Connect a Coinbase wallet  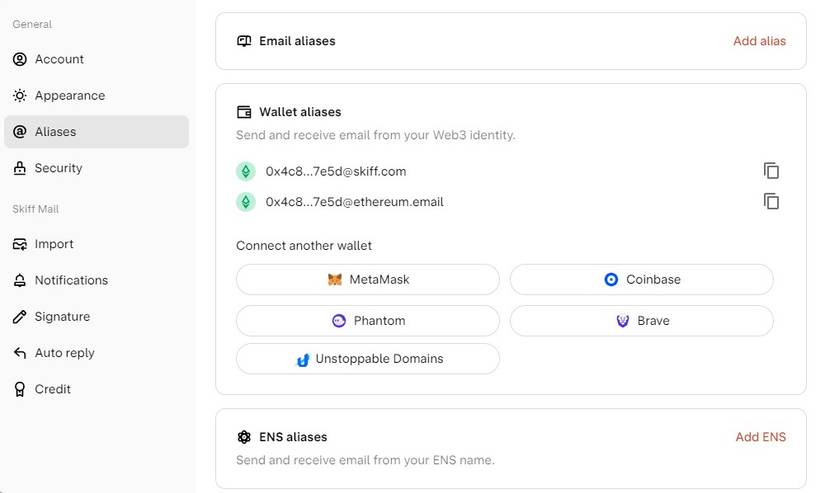click(641, 279)
